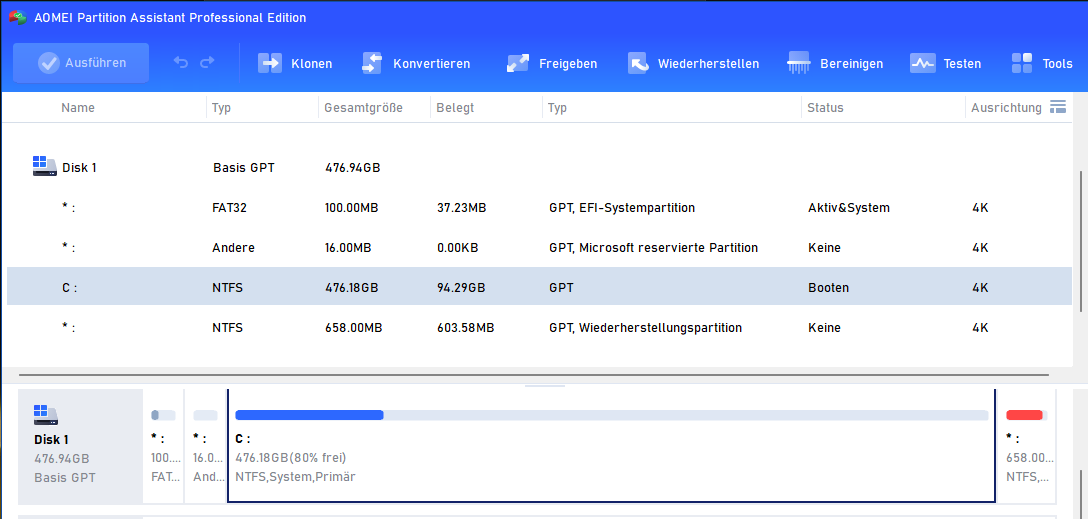The image size is (1088, 519).
Task: Click the disk map vertical scrollbar
Action: click(x=1079, y=494)
